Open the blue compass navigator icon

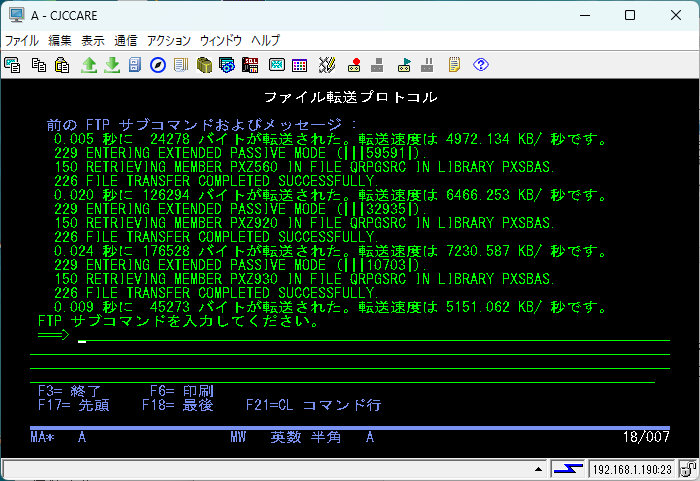click(158, 65)
